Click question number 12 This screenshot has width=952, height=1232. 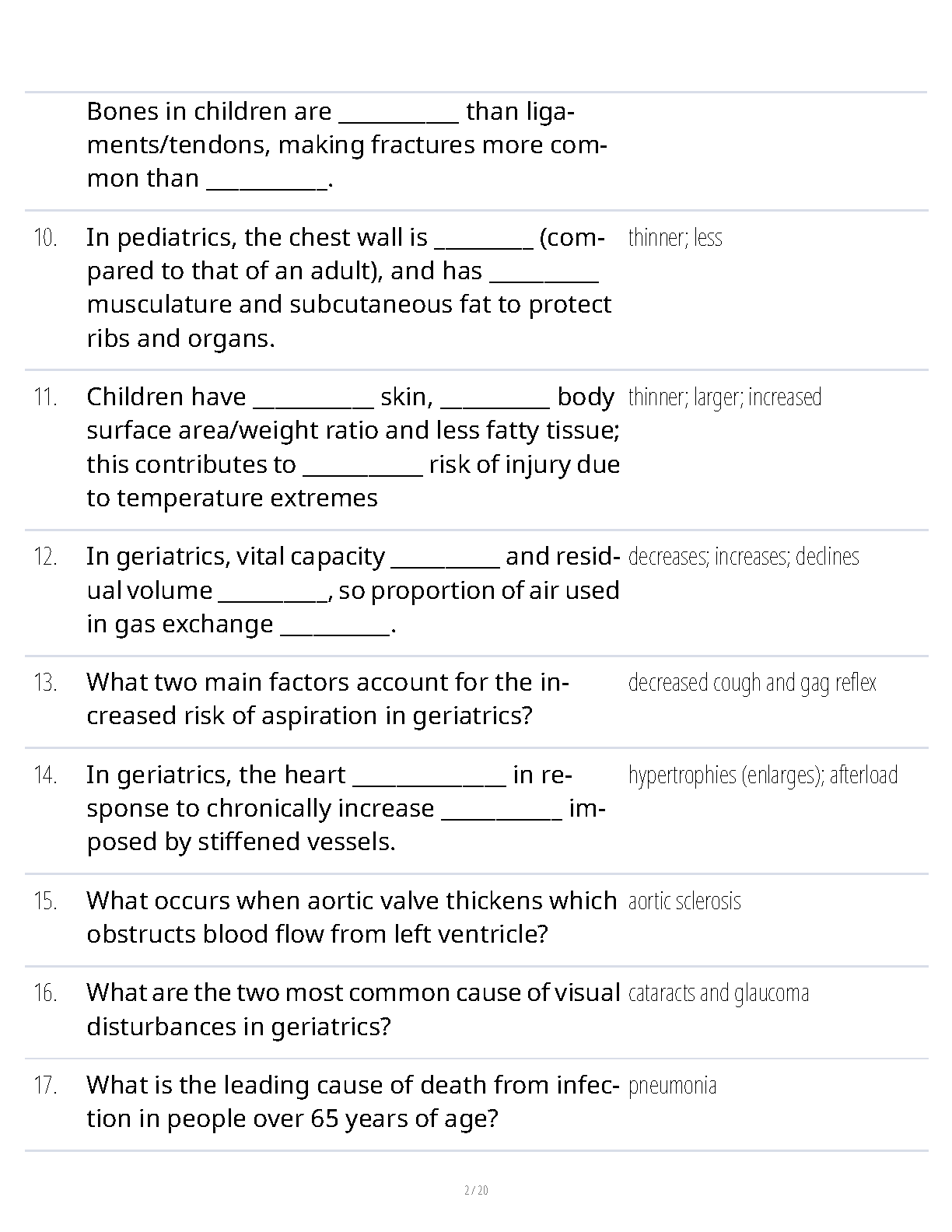46,558
